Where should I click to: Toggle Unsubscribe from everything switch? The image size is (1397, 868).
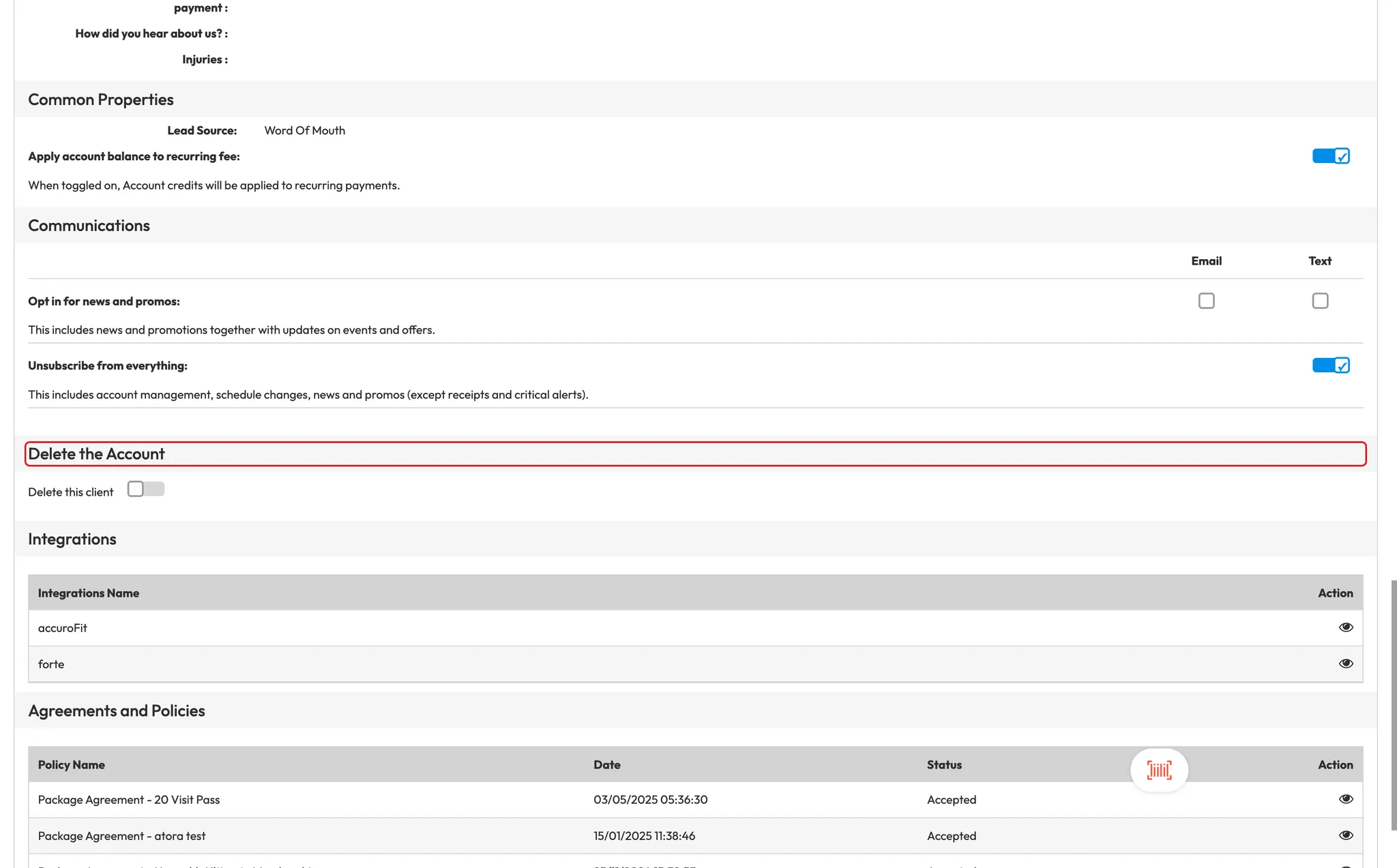[1330, 365]
